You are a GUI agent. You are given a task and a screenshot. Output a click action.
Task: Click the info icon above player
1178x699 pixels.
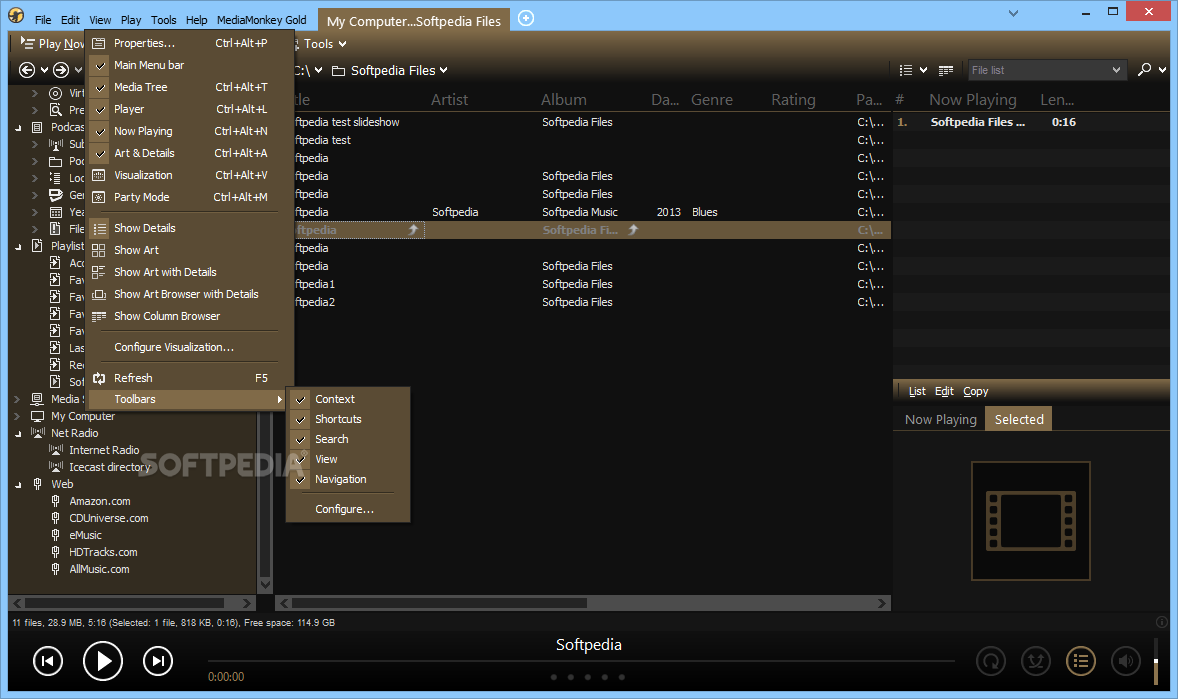point(1161,622)
